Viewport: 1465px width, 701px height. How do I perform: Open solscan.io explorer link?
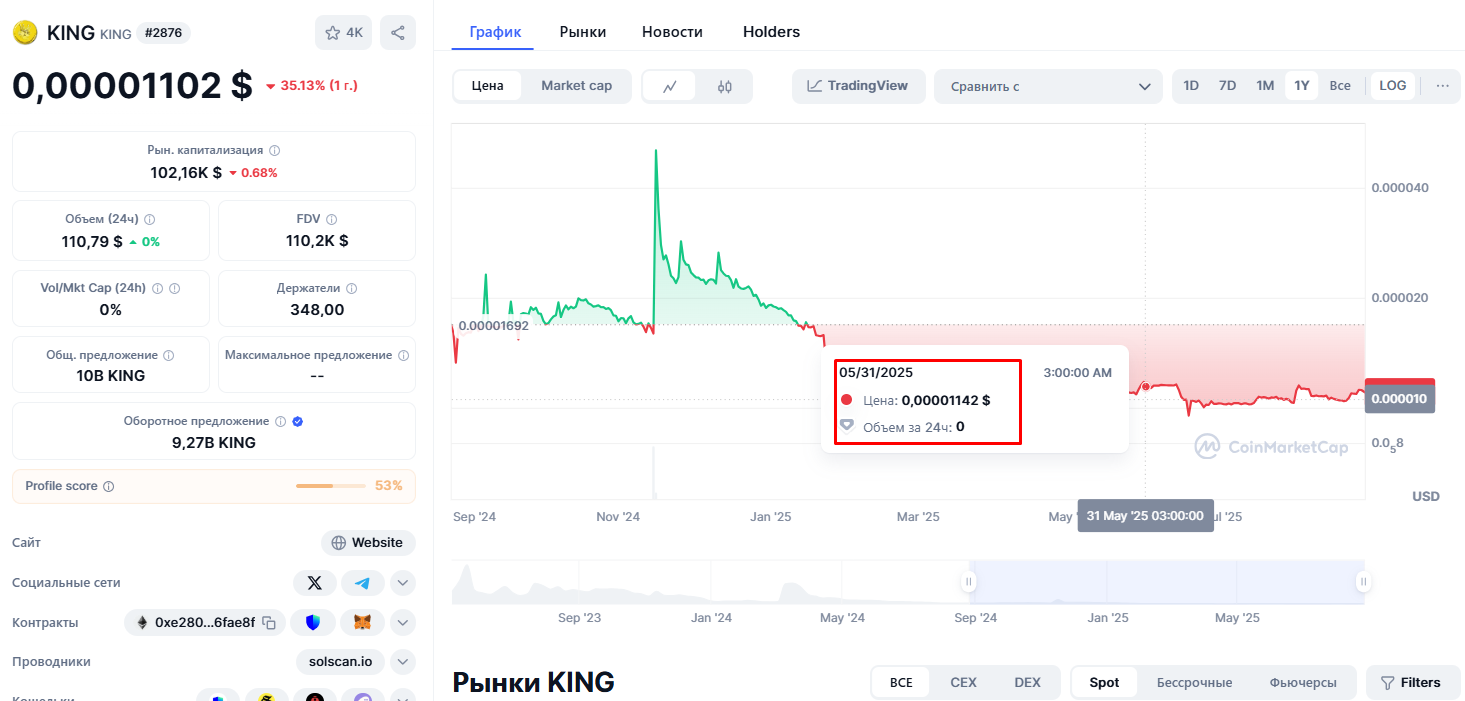pyautogui.click(x=341, y=662)
